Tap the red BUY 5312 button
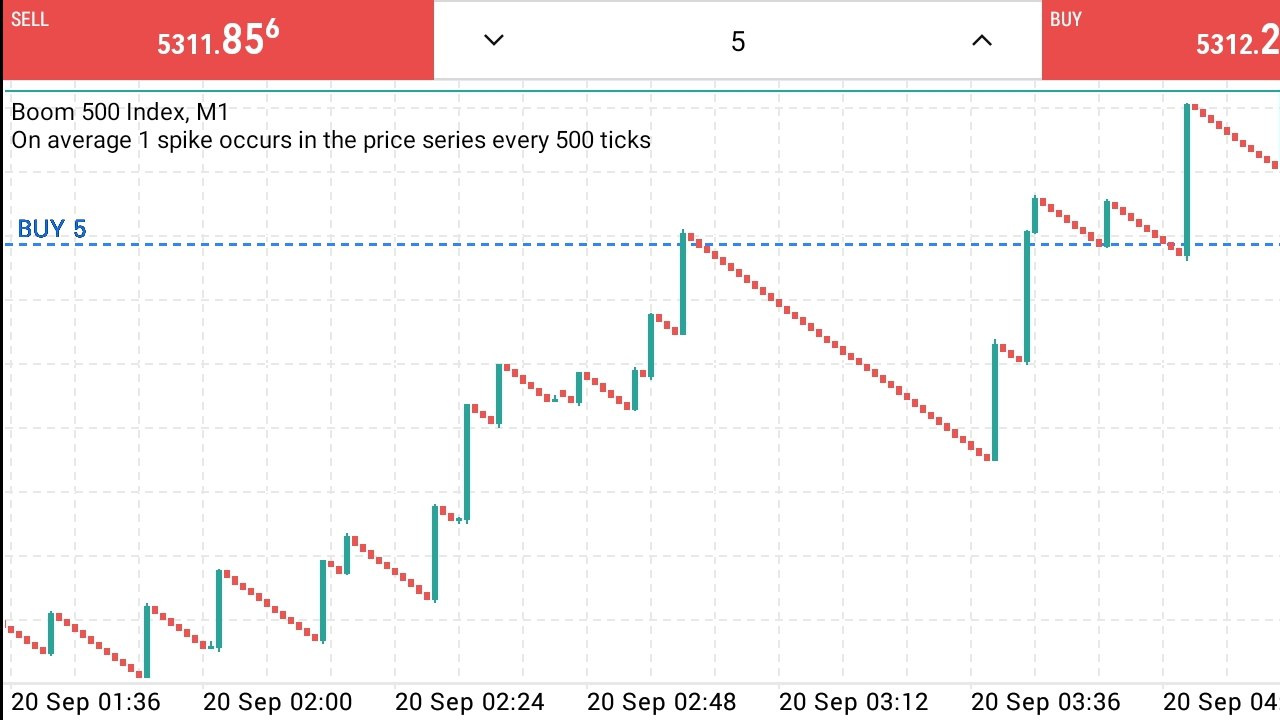This screenshot has width=1280, height=720. coord(1161,40)
